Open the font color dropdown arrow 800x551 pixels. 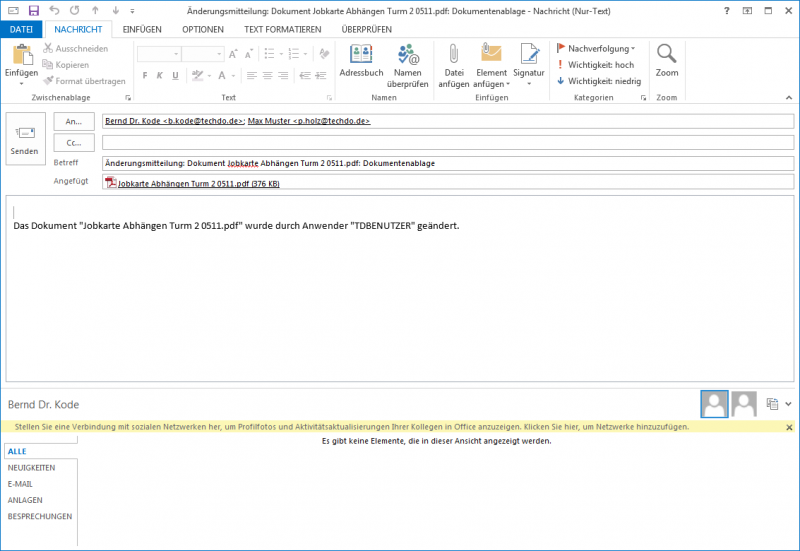(234, 76)
